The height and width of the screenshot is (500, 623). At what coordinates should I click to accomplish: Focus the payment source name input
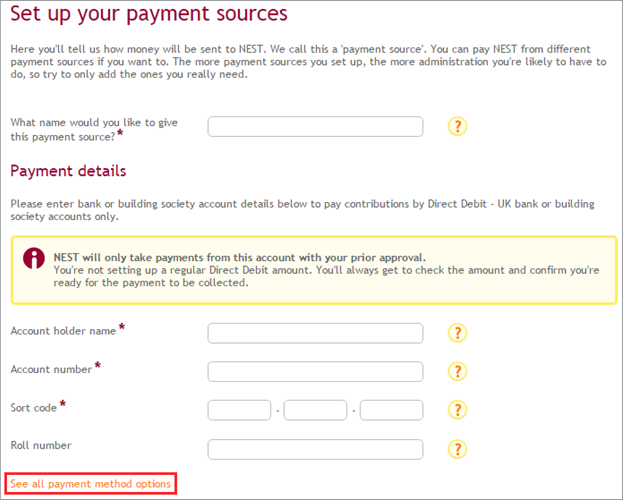coord(315,126)
